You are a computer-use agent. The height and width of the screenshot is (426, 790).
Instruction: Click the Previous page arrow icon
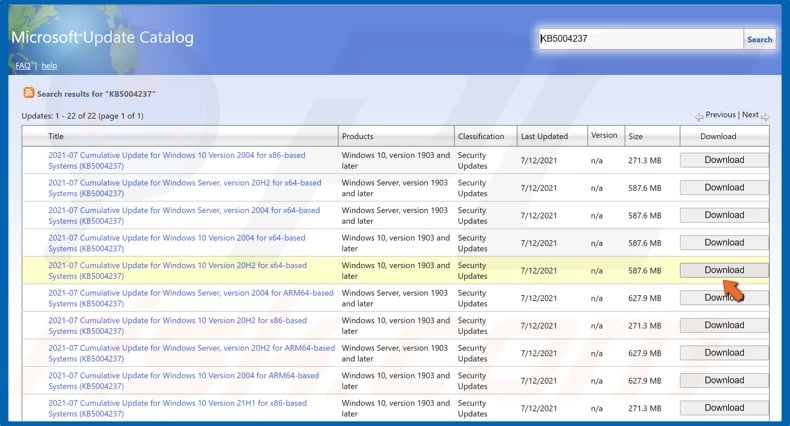click(698, 116)
